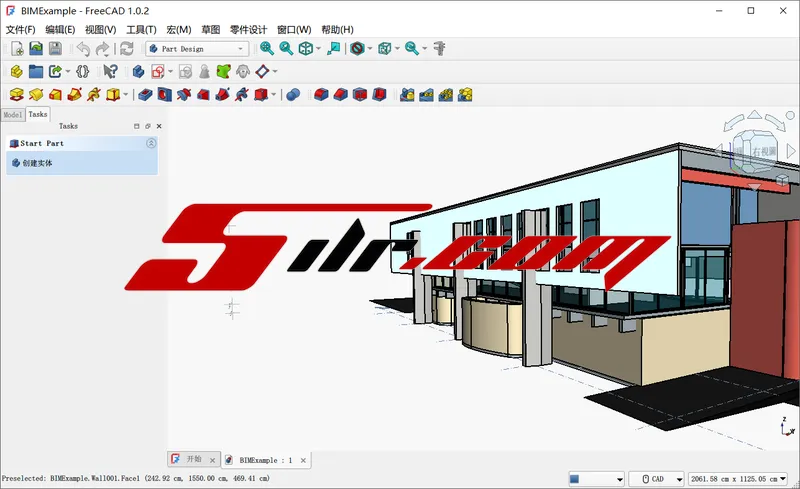Image resolution: width=800 pixels, height=489 pixels.
Task: Click the Redo arrow icon
Action: 103,48
